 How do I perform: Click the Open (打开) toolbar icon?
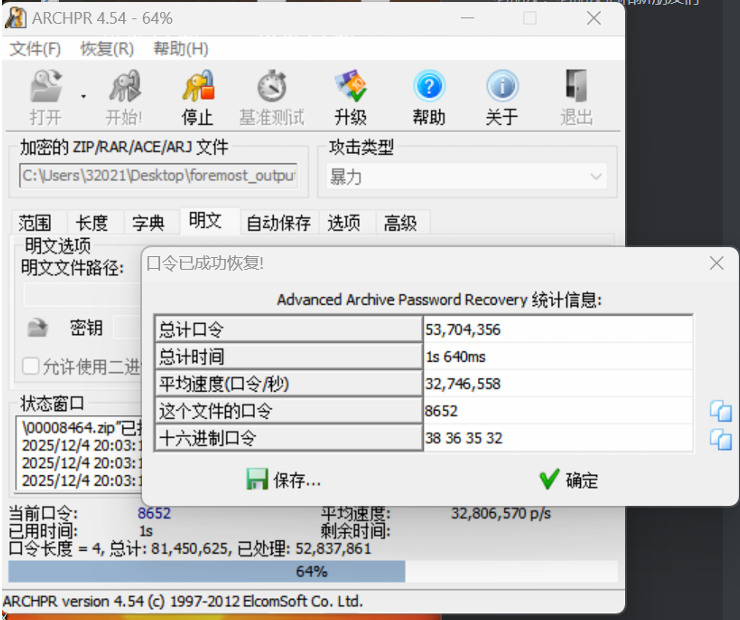(45, 88)
